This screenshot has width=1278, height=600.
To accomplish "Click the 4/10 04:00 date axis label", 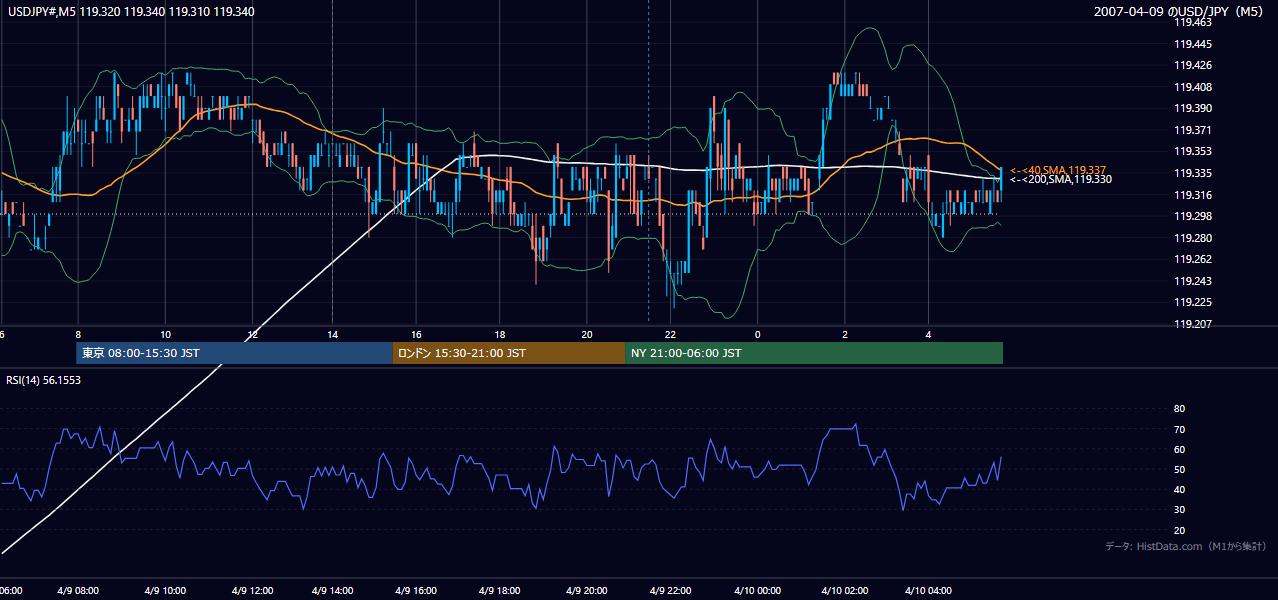I will (x=928, y=591).
